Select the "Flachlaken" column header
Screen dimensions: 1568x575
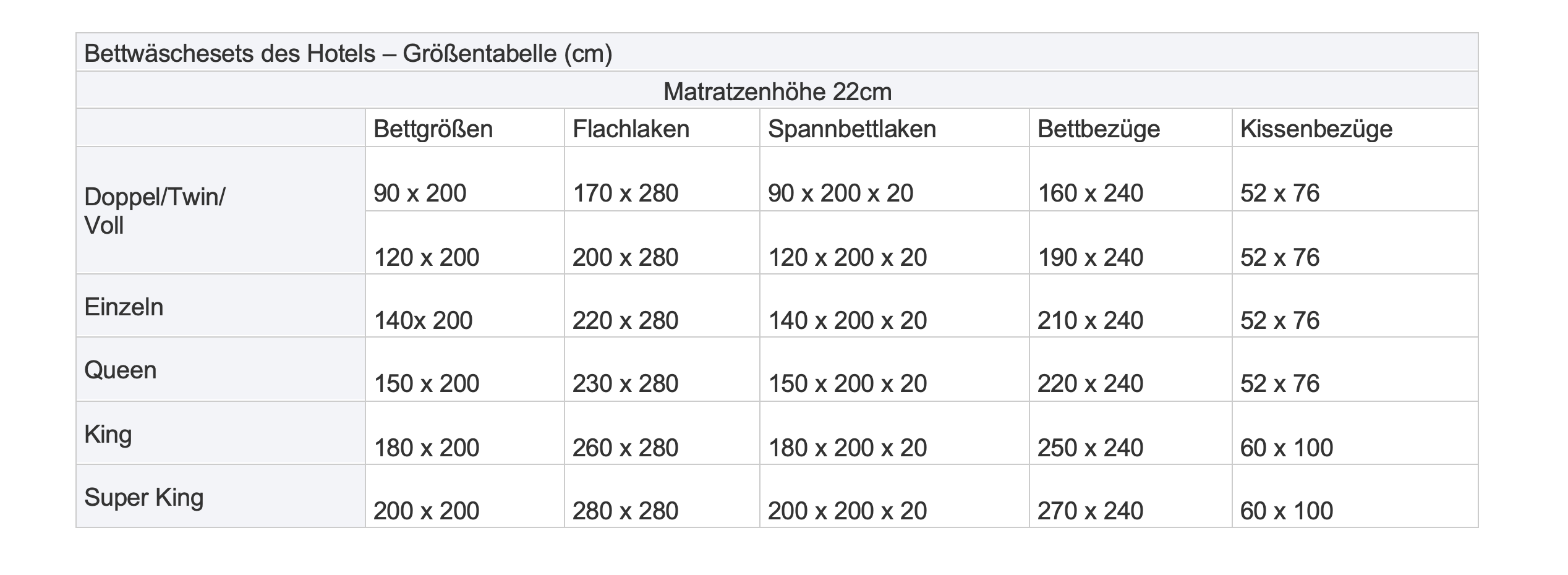631,129
